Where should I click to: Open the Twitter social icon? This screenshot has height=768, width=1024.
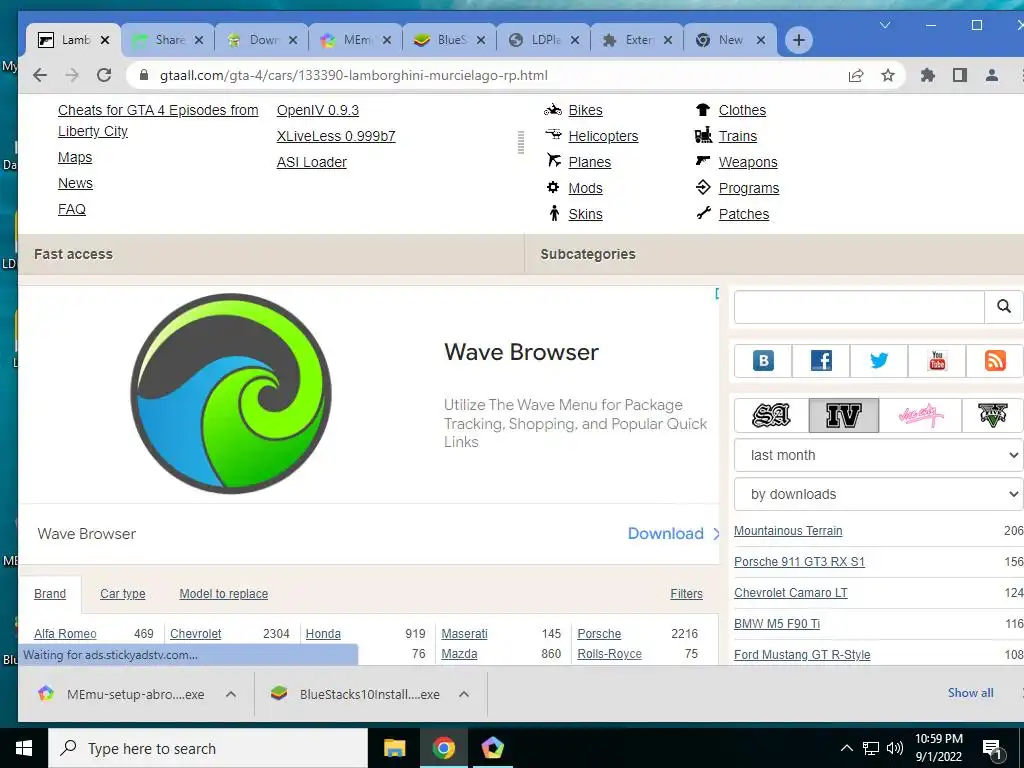pos(879,360)
